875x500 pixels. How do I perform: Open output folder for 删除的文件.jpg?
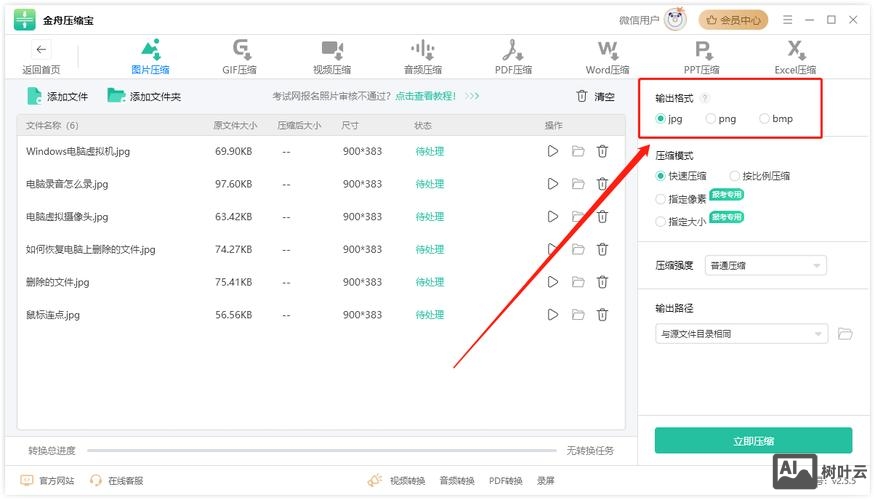[x=578, y=282]
